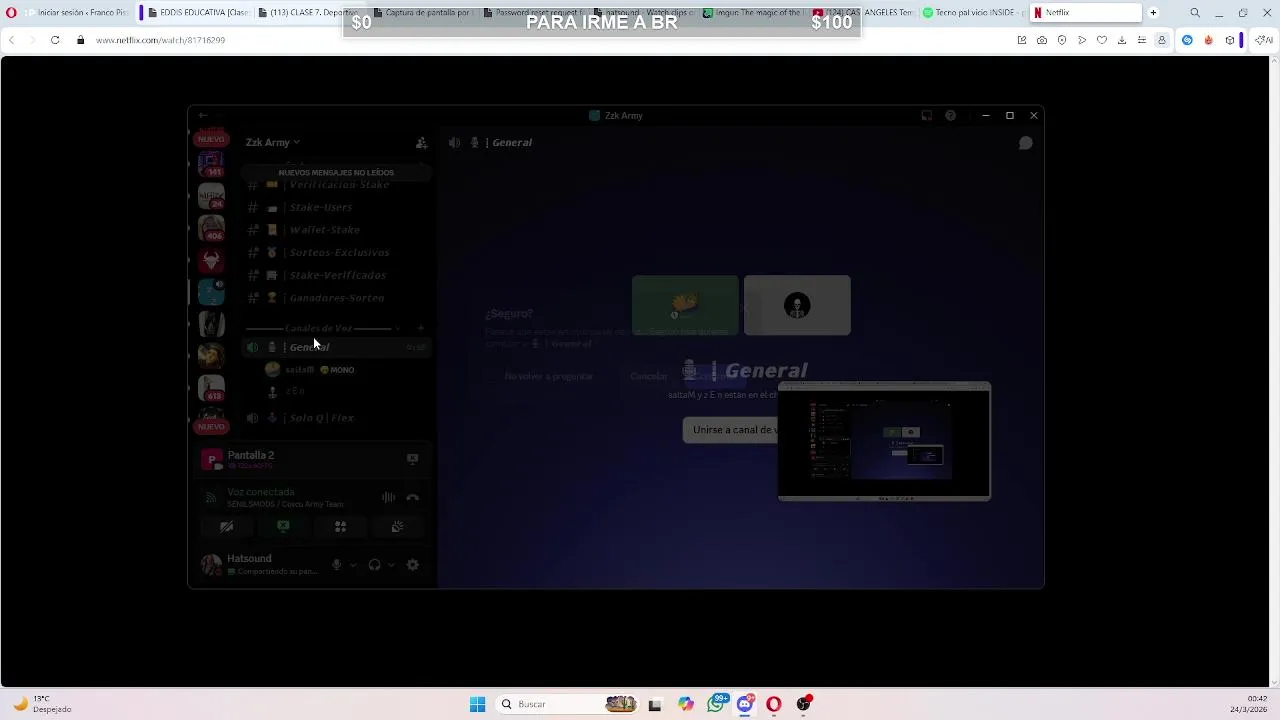The image size is (1280, 720).
Task: Click the green participant tile in call
Action: (685, 305)
